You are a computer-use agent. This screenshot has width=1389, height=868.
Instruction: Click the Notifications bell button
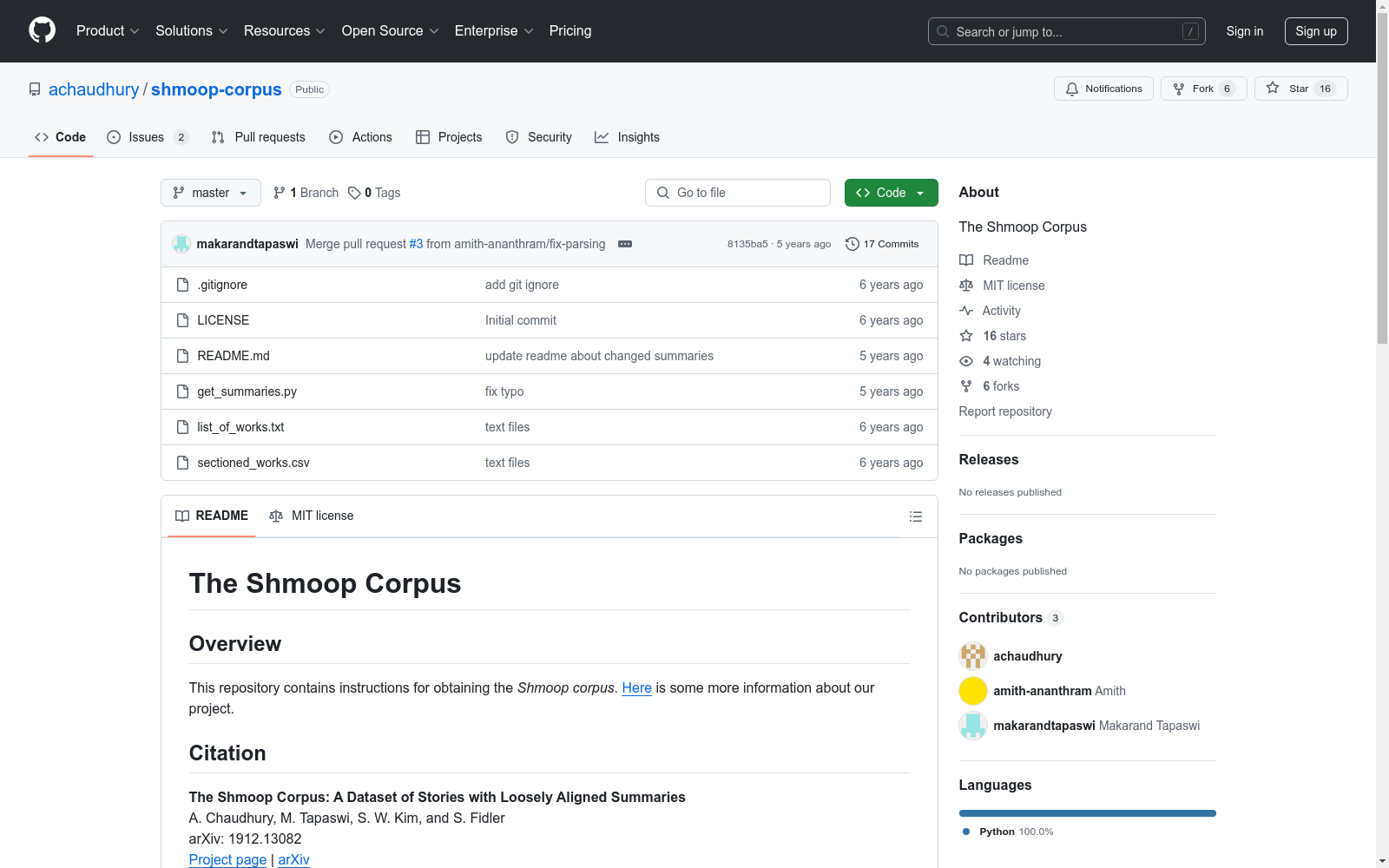[x=1103, y=89]
